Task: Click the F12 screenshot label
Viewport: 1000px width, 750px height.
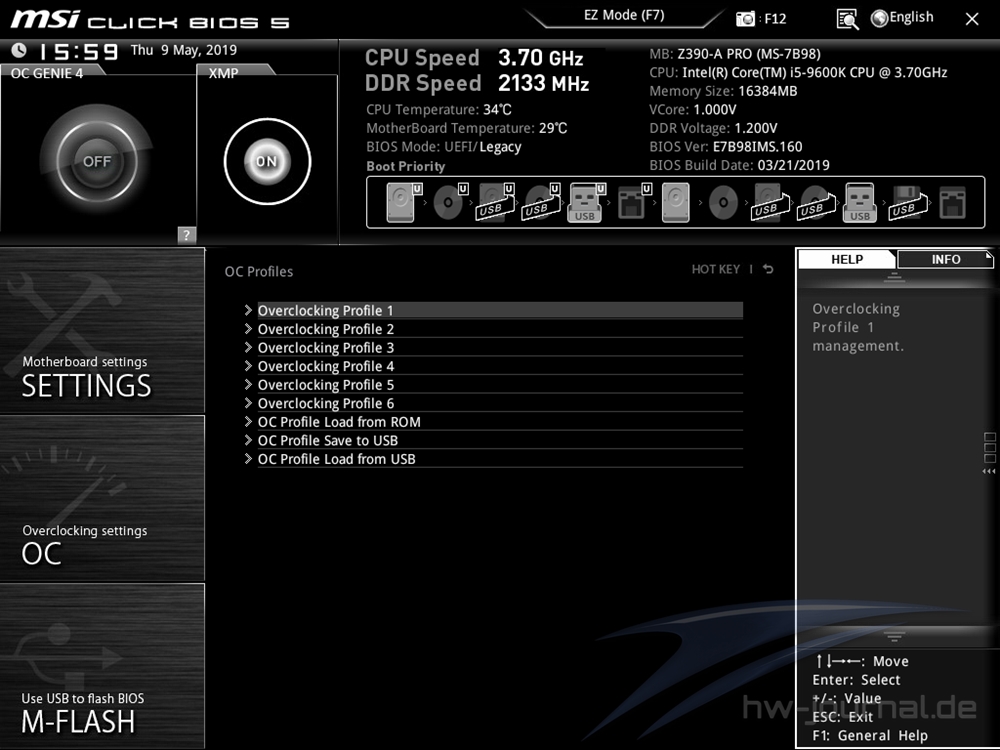Action: coord(775,18)
